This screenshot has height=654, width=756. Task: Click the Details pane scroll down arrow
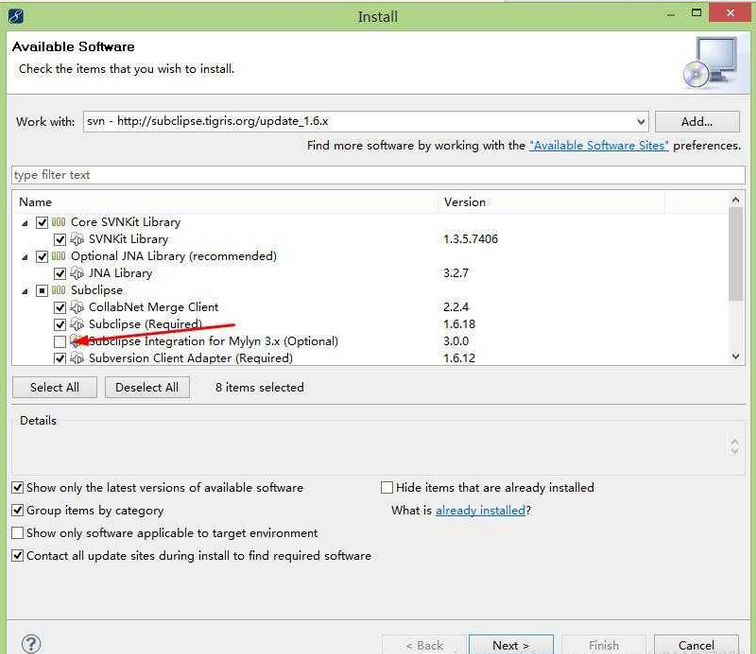pyautogui.click(x=734, y=450)
